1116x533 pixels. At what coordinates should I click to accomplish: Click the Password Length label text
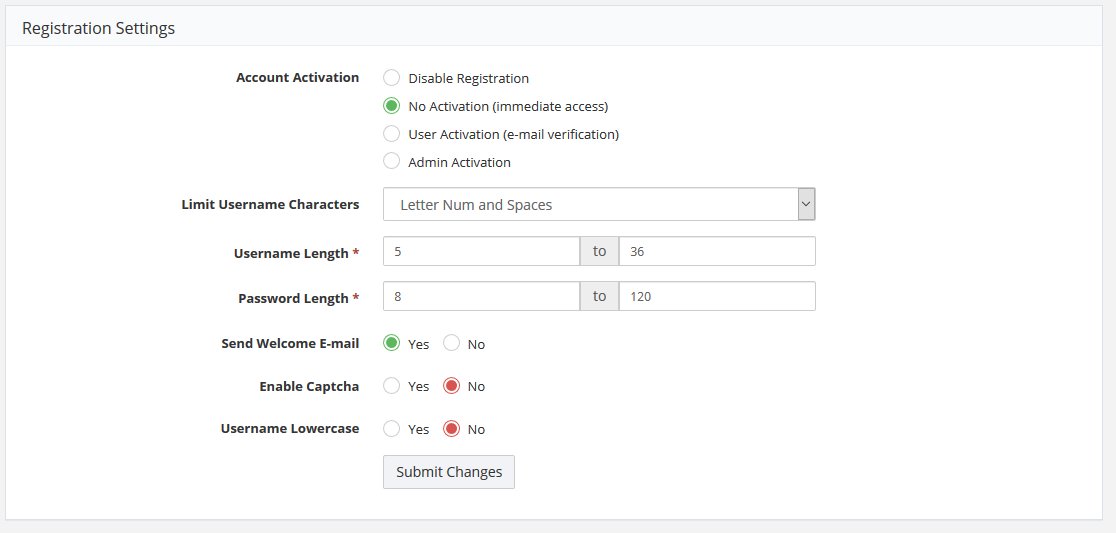point(293,298)
